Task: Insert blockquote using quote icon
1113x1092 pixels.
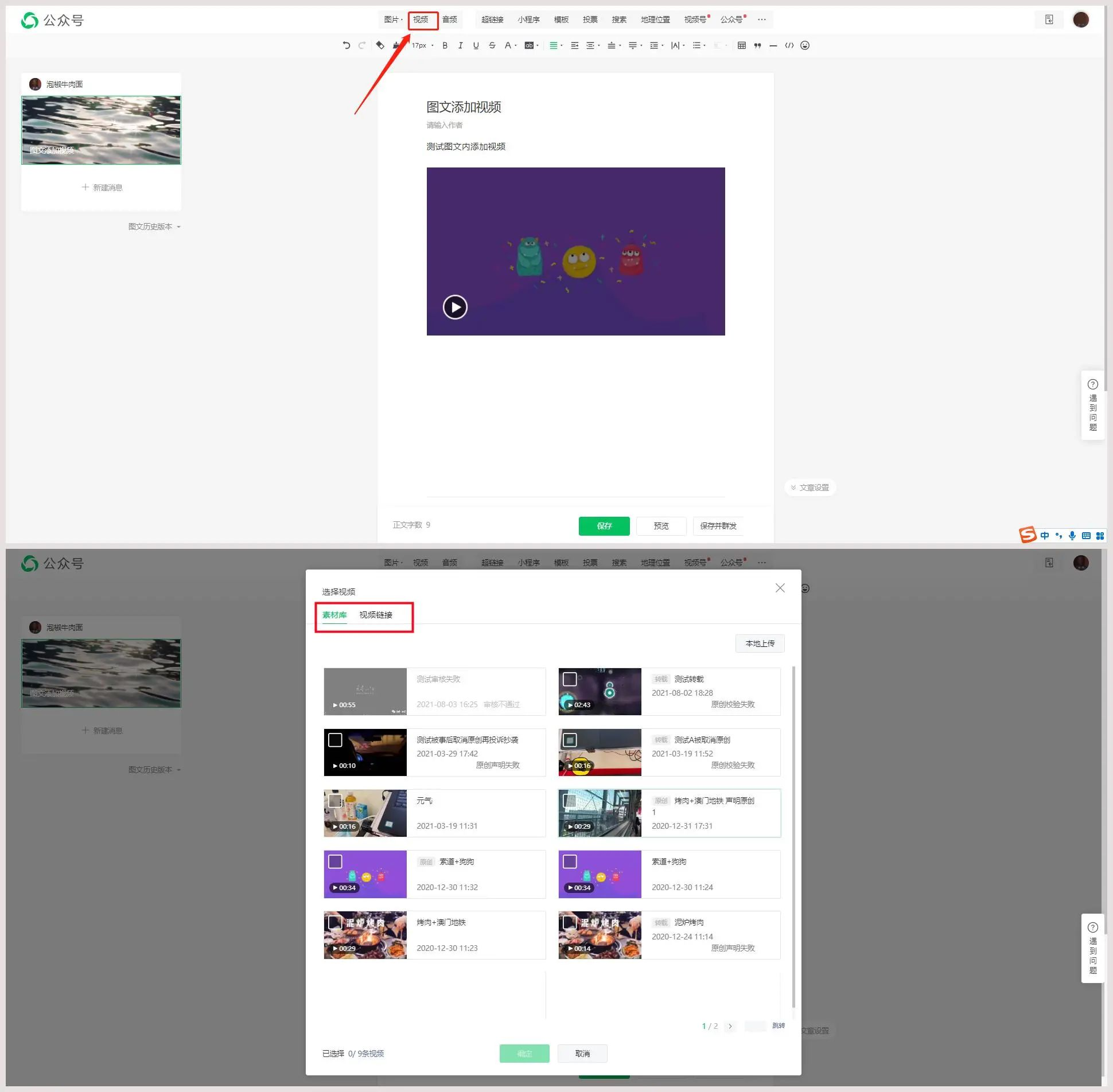Action: click(x=757, y=45)
